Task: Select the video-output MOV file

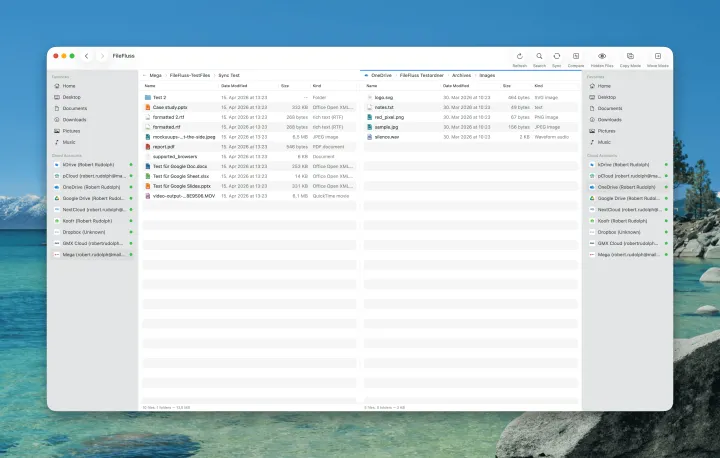Action: (x=249, y=196)
